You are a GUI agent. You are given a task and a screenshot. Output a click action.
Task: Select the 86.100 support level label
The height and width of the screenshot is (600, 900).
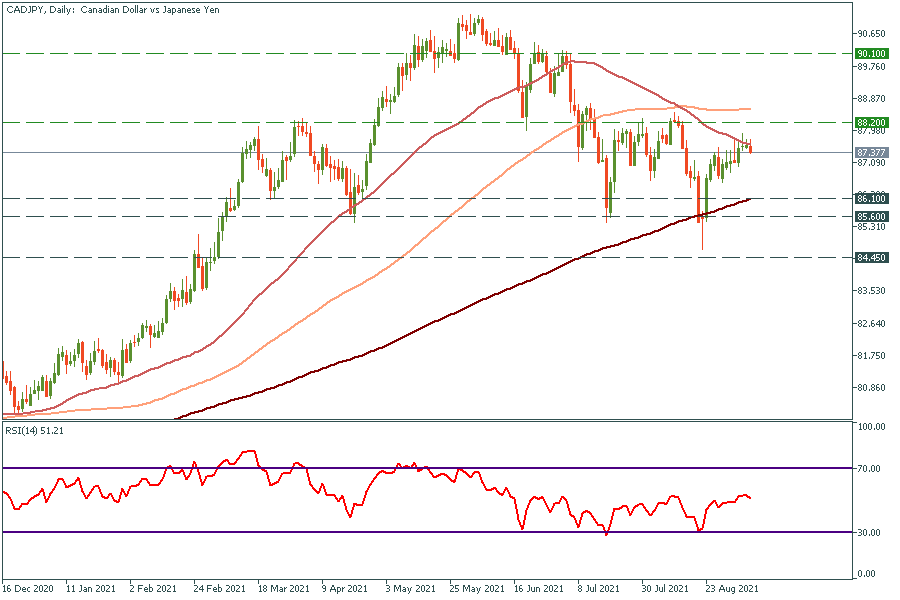[x=871, y=199]
